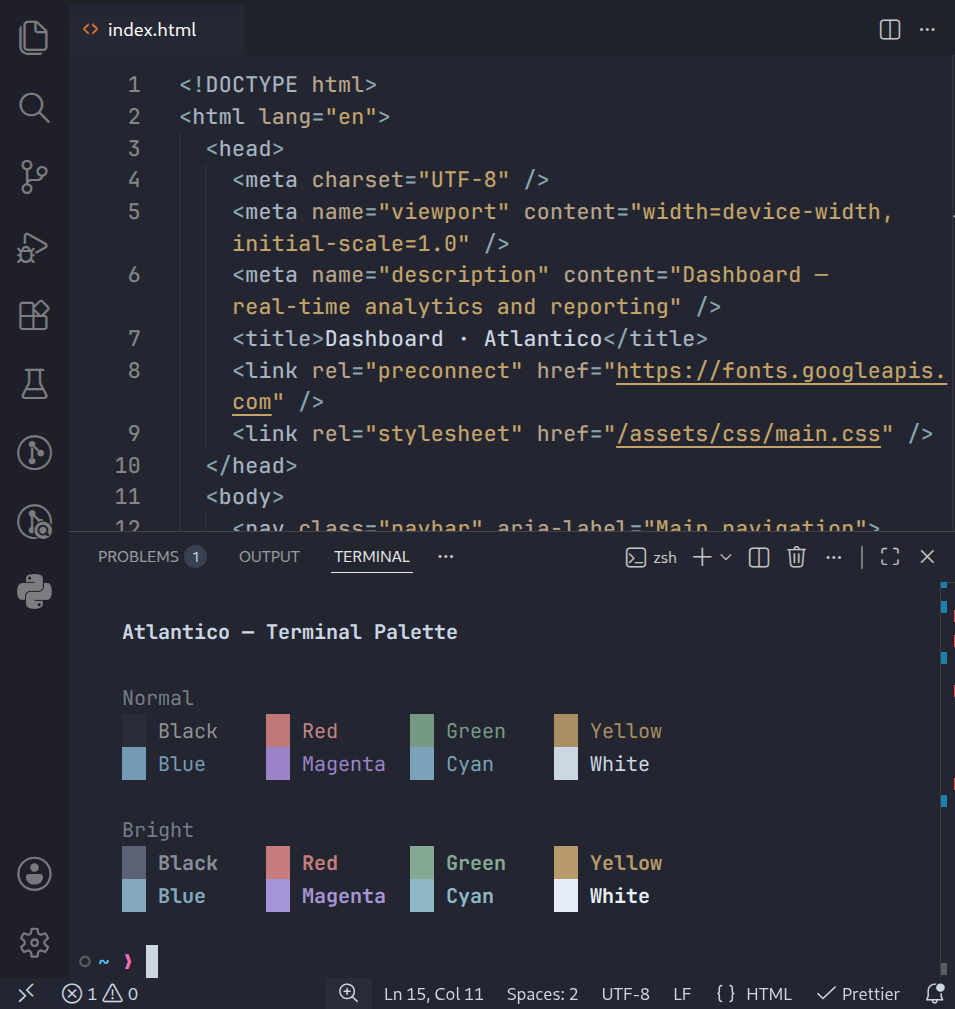Click the 'Bright' palette label

point(158,830)
